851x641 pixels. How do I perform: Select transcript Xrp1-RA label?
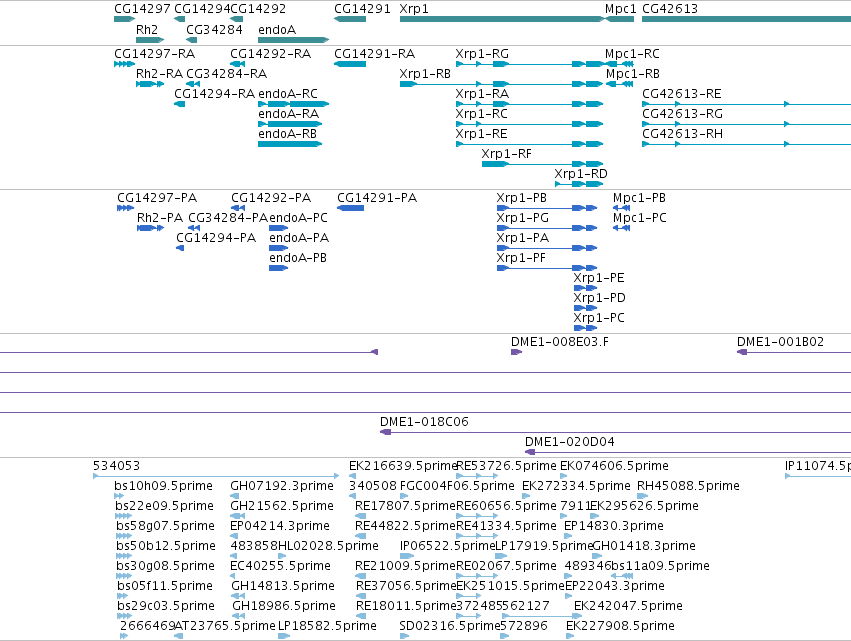click(x=482, y=94)
